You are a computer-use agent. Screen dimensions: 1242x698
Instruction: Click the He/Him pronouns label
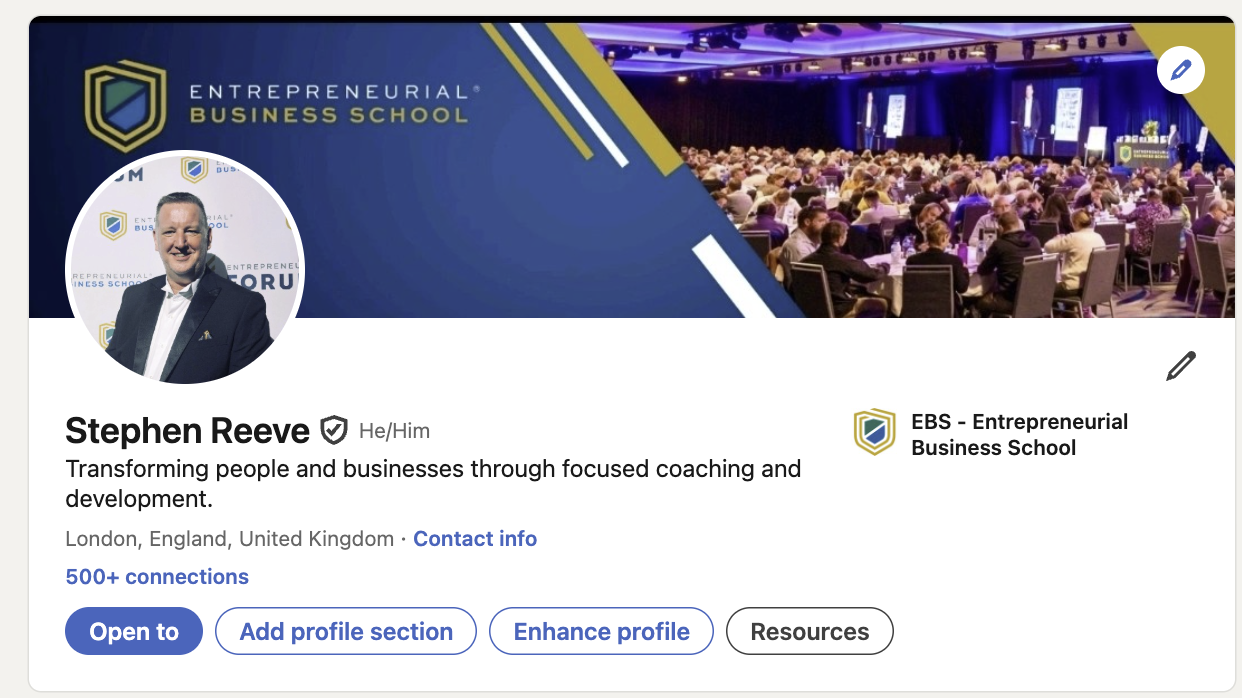tap(394, 432)
